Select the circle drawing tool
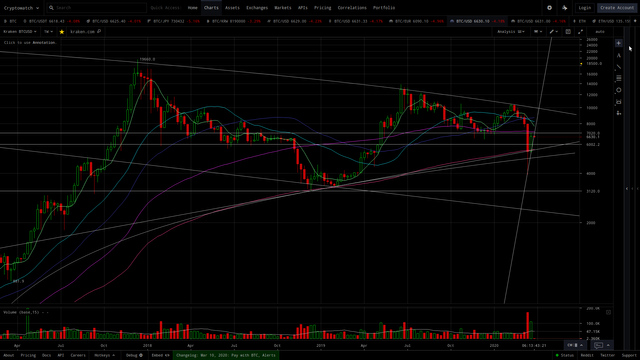Image resolution: width=640 pixels, height=360 pixels. point(619,90)
